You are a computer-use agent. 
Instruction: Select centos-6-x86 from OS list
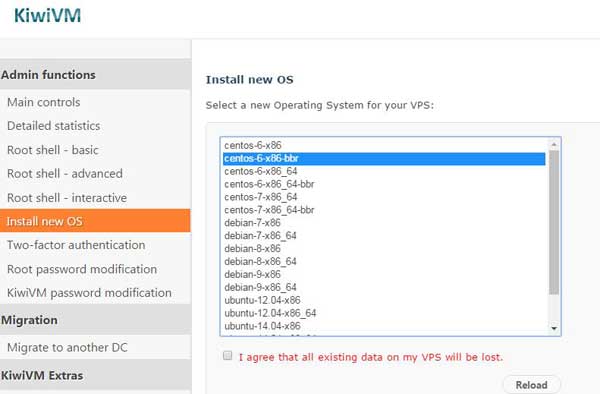pyautogui.click(x=384, y=145)
